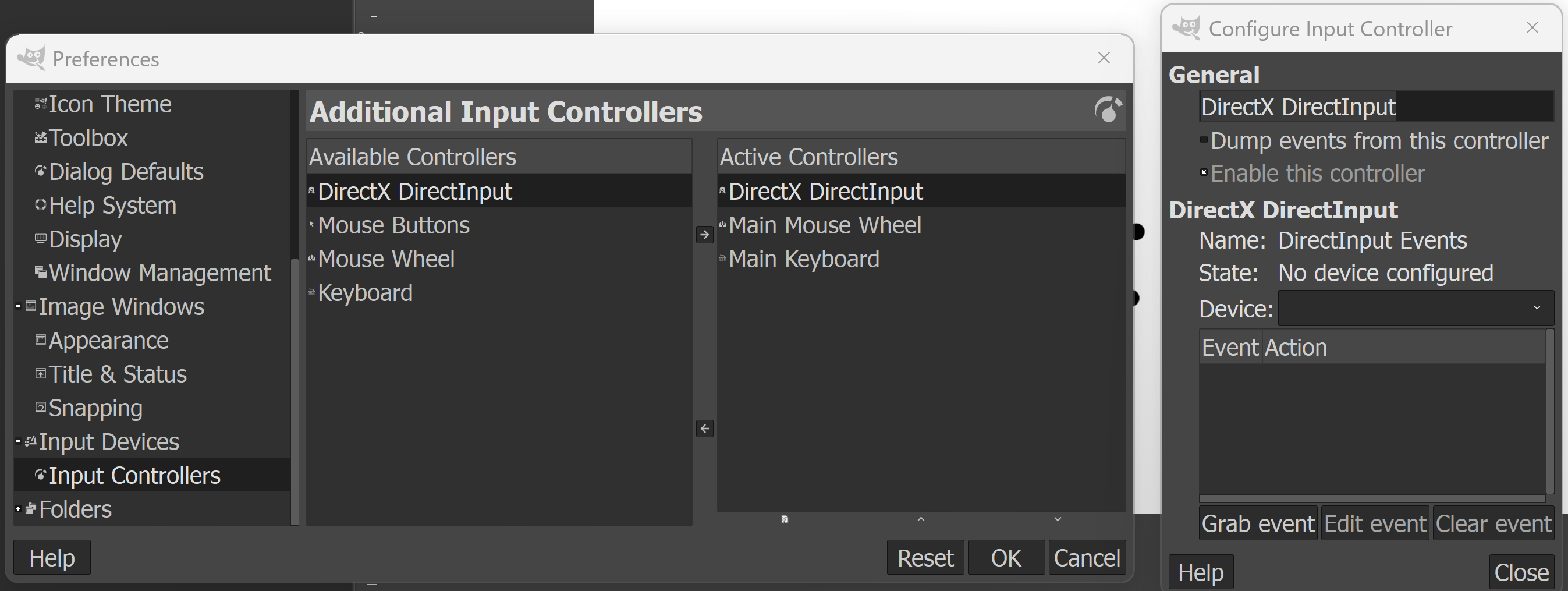
Task: Open the Device dropdown
Action: 1416,308
